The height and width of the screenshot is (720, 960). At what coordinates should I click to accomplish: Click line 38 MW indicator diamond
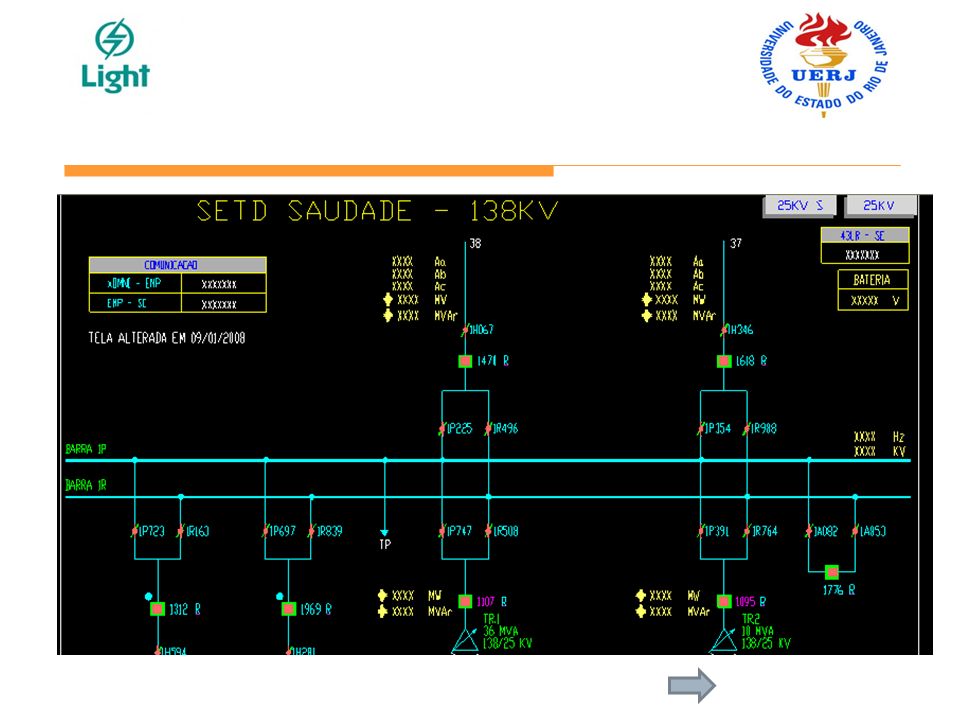tap(388, 299)
